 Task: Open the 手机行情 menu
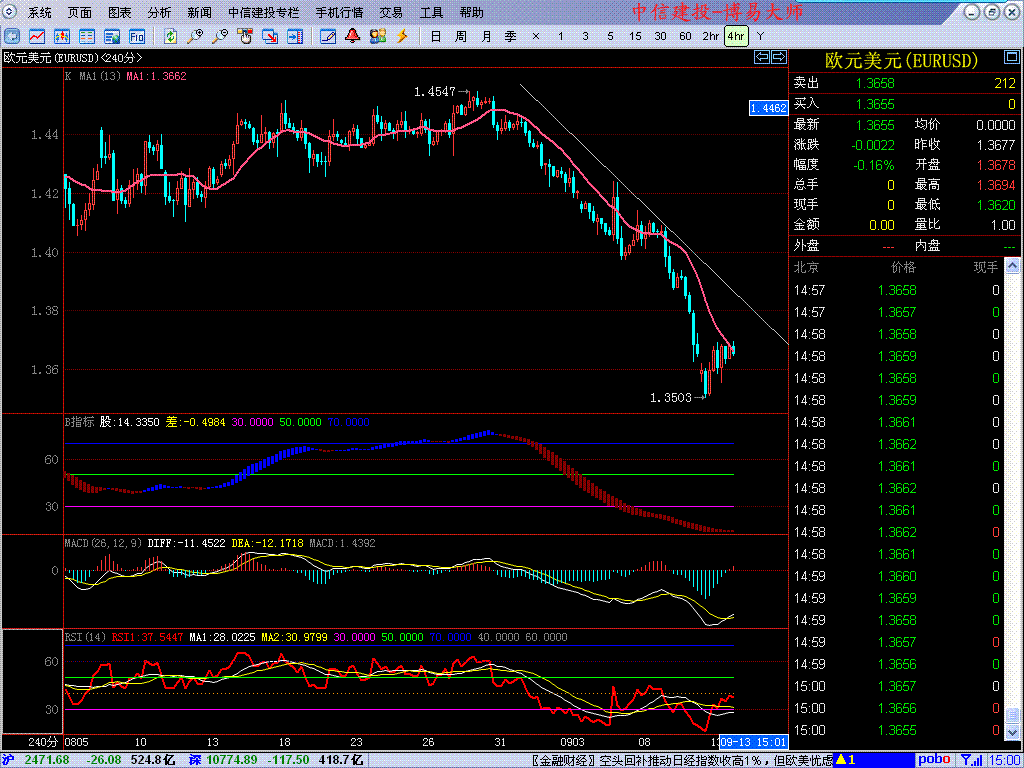[x=340, y=12]
